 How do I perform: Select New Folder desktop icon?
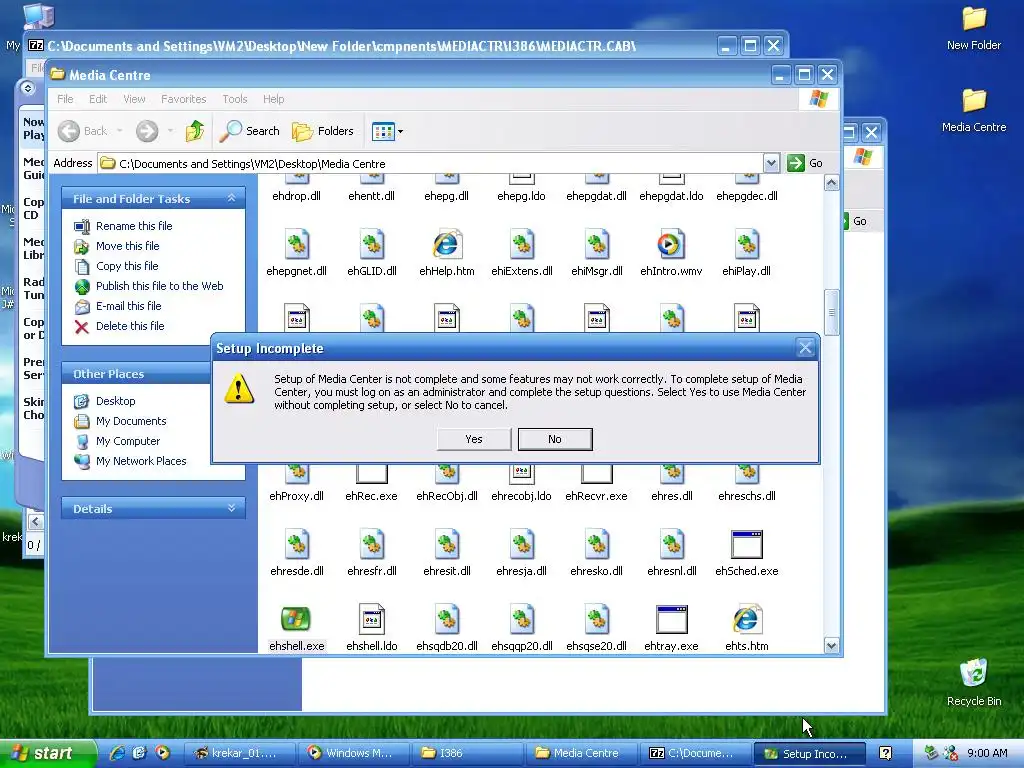click(x=974, y=28)
